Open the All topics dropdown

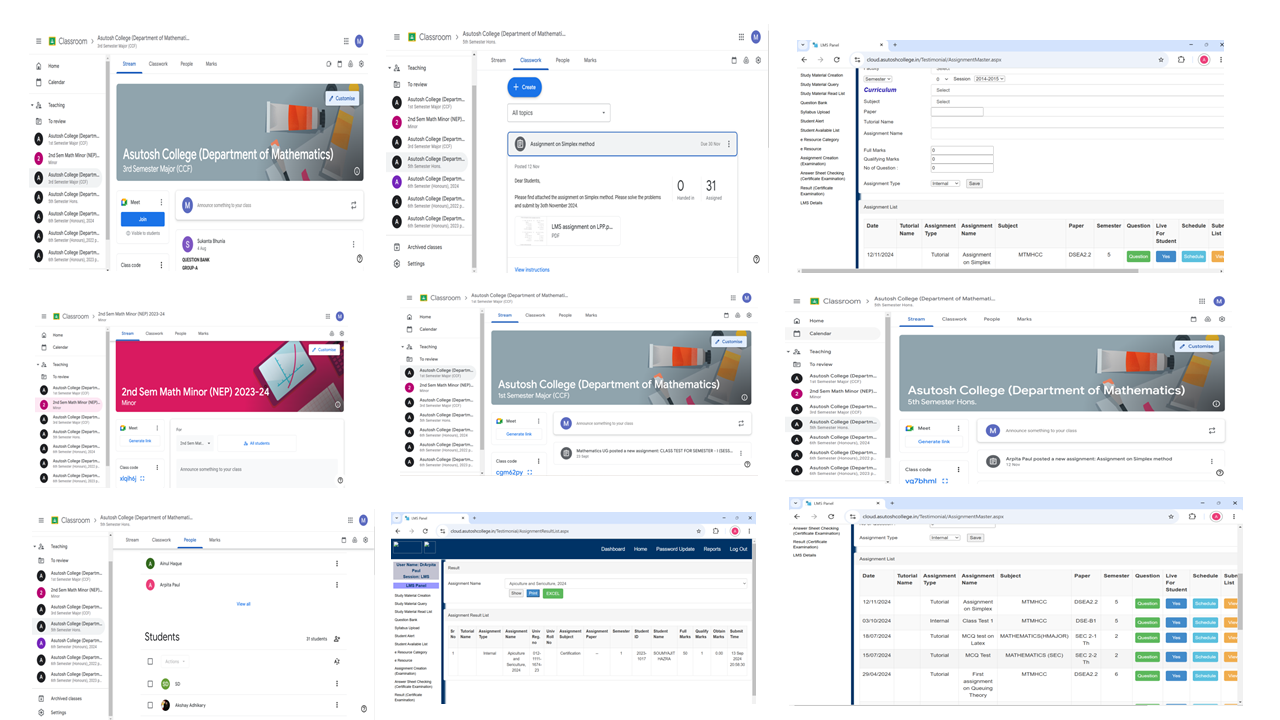559,113
